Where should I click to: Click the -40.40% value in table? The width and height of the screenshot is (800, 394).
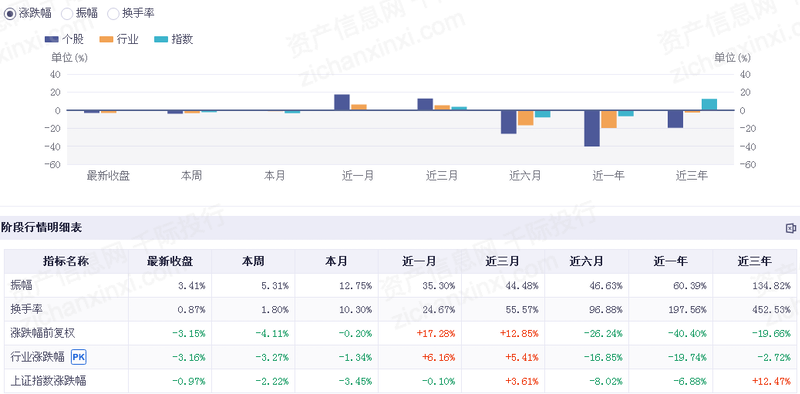pyautogui.click(x=686, y=333)
